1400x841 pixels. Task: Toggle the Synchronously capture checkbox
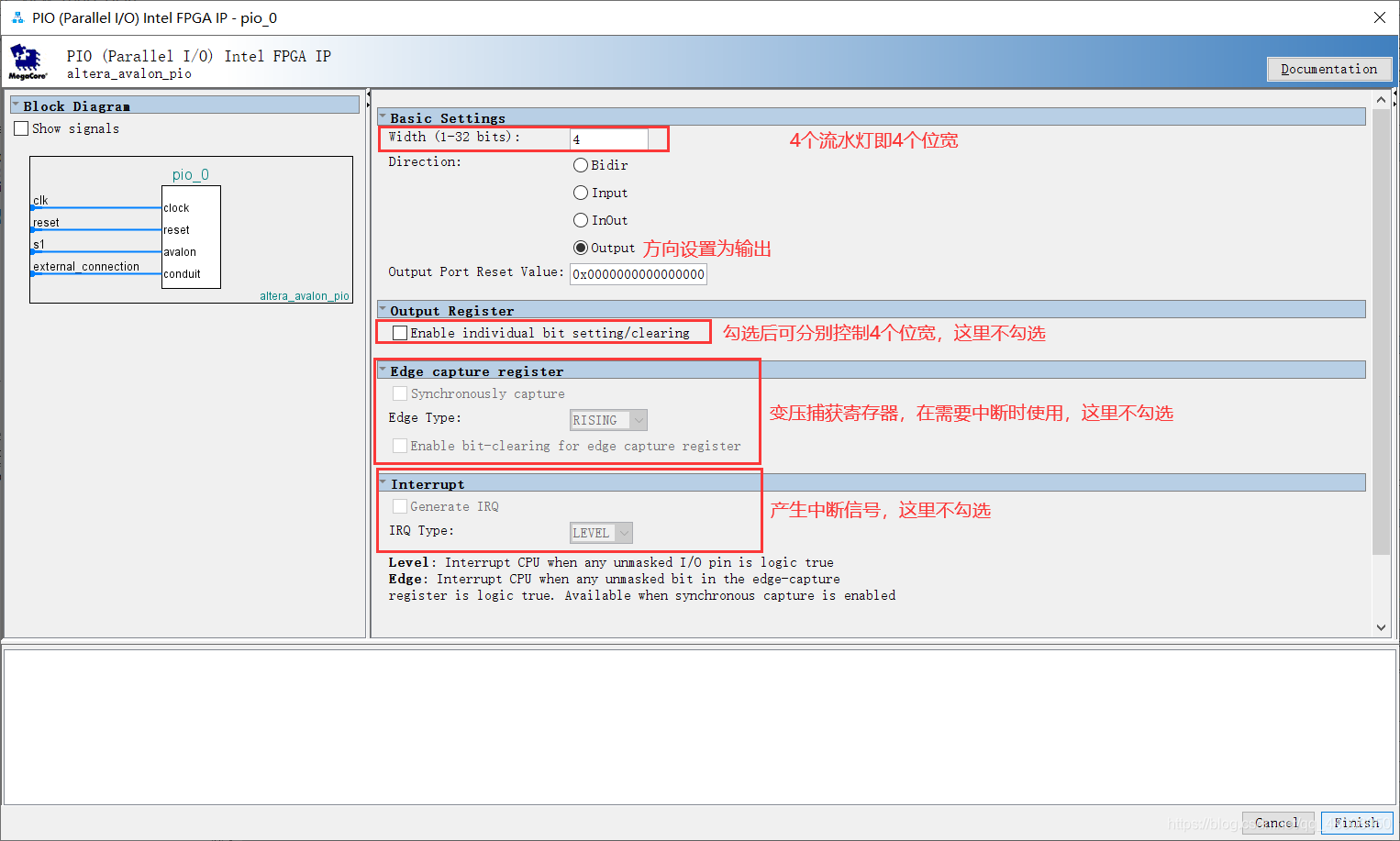tap(400, 393)
